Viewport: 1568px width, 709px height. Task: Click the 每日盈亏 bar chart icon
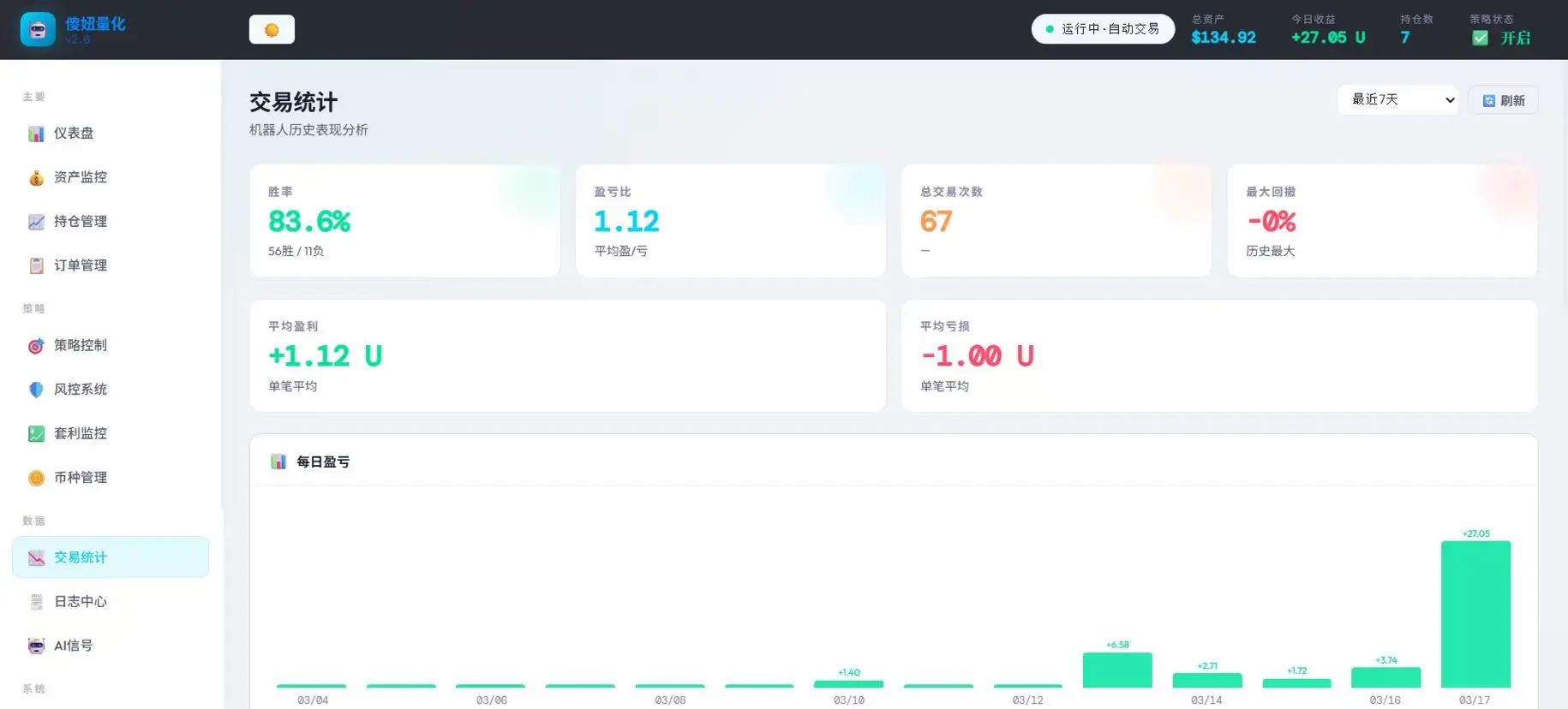pos(278,462)
